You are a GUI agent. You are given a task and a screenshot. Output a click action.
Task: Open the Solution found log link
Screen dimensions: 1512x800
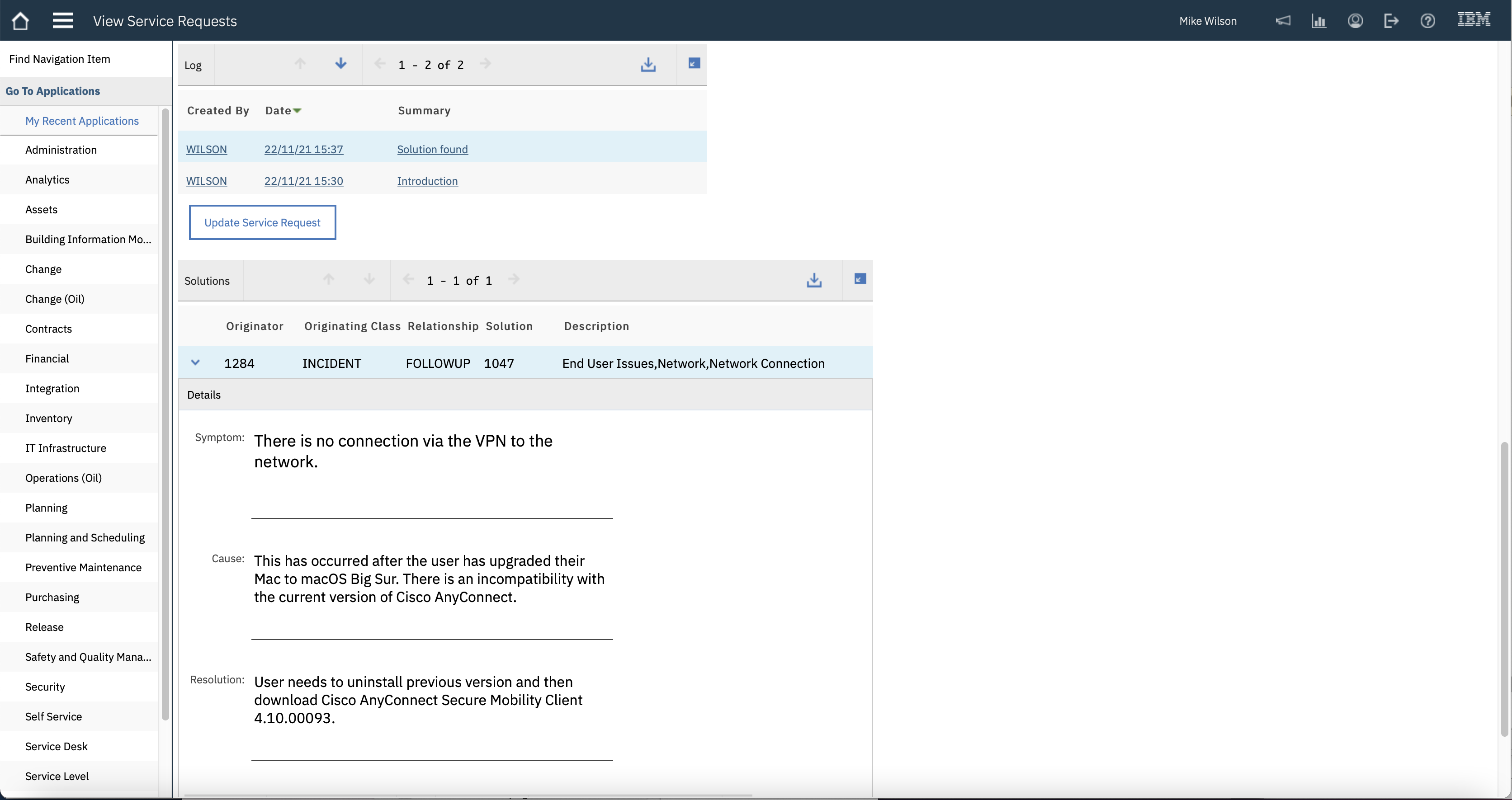432,150
